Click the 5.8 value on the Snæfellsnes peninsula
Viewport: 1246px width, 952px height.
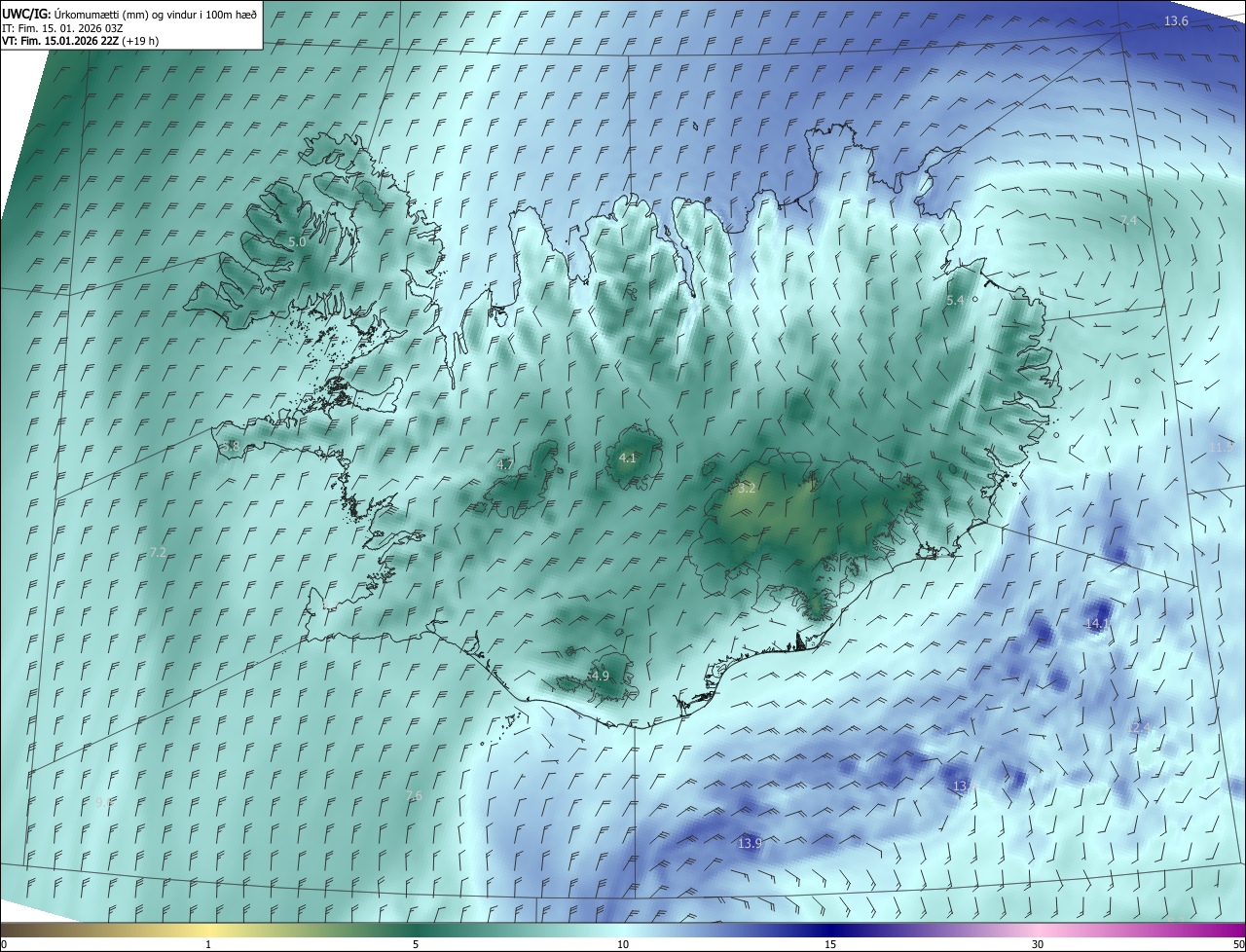[231, 446]
